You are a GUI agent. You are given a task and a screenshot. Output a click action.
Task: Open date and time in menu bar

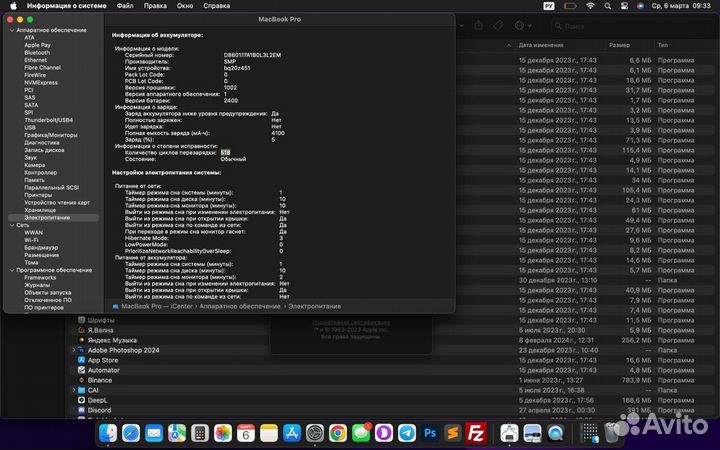click(x=681, y=6)
